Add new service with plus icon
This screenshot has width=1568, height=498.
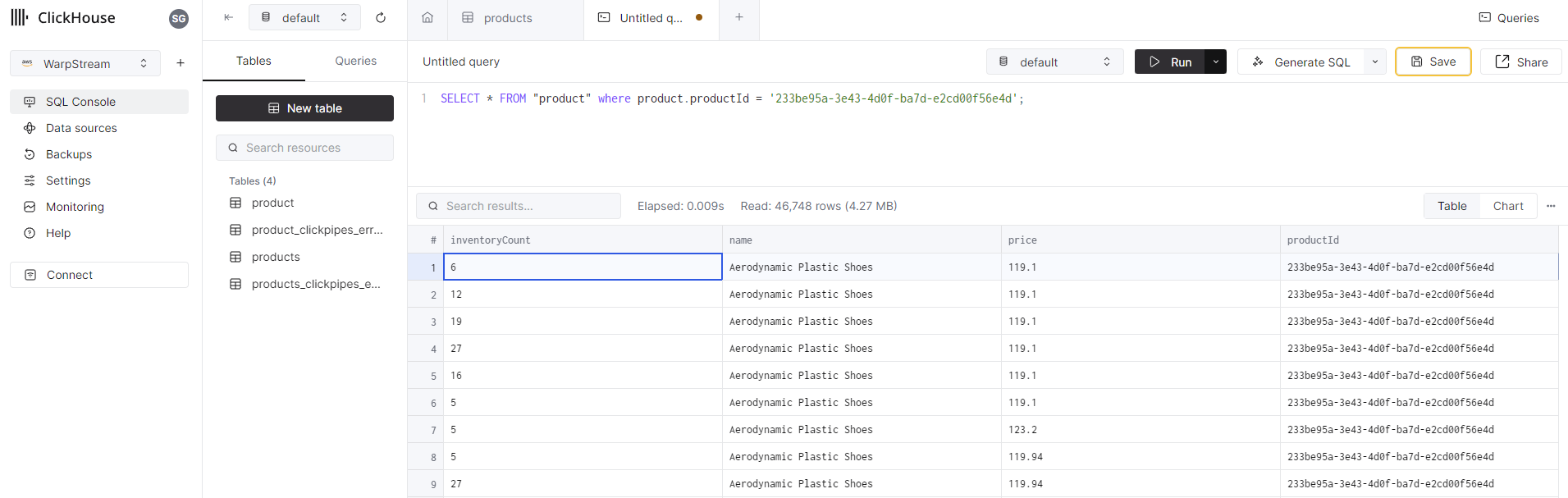(x=181, y=63)
